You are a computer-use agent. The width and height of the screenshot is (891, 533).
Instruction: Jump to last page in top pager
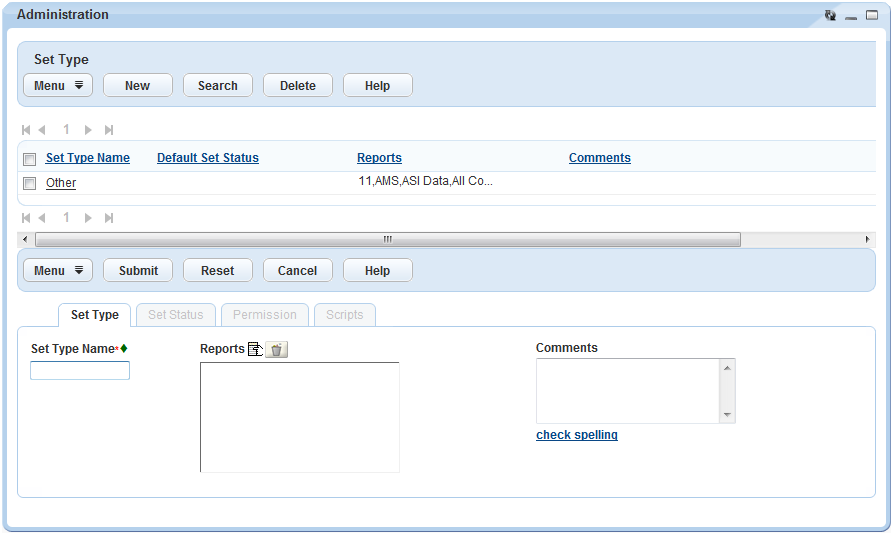(109, 130)
